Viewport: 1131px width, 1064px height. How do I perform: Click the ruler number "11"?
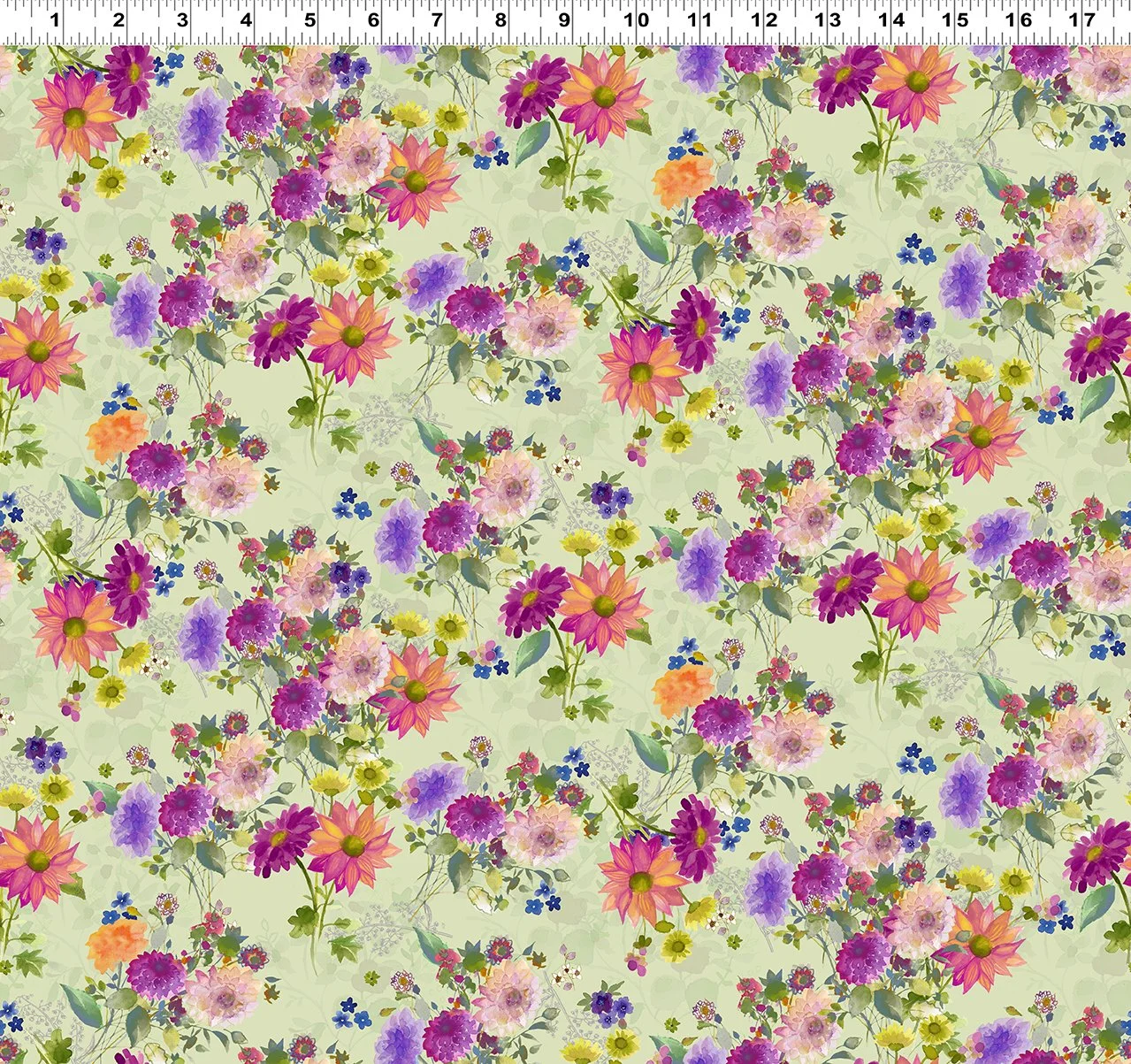(699, 19)
